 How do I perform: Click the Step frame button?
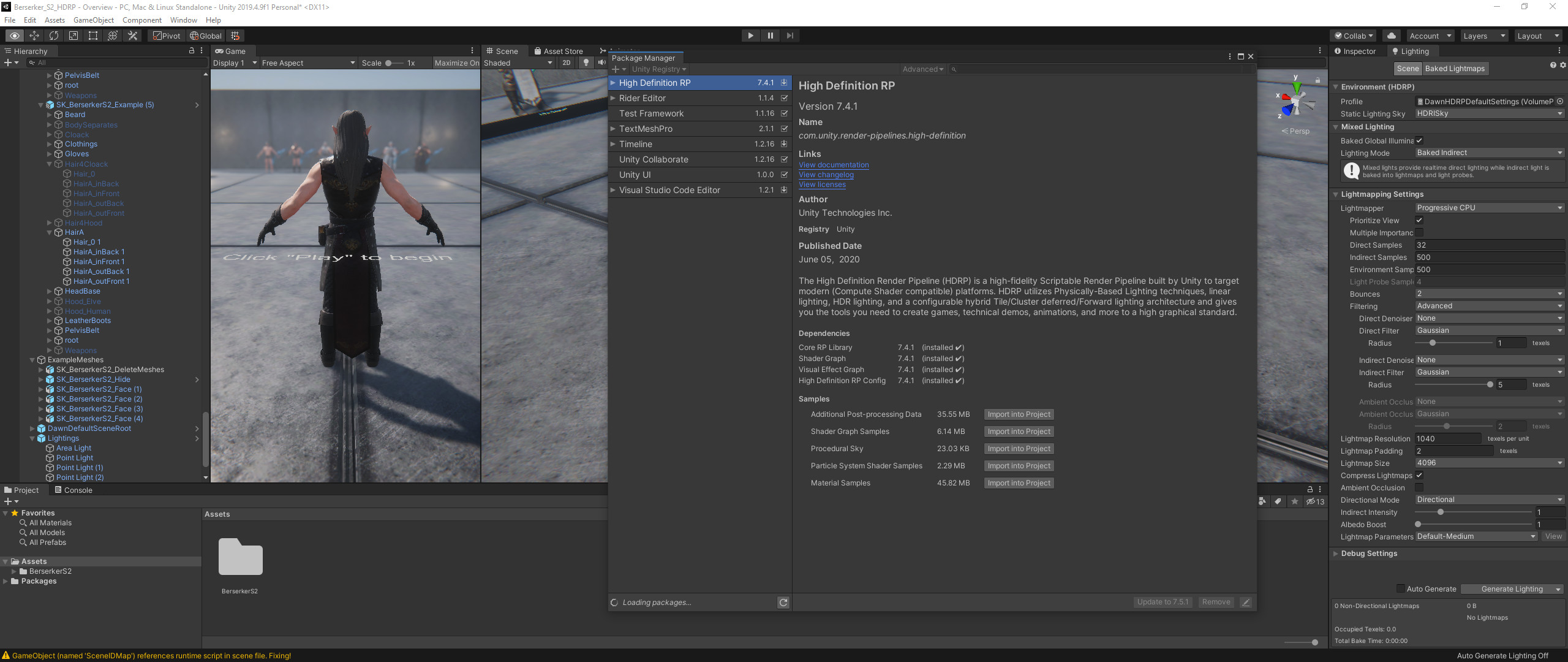pyautogui.click(x=790, y=36)
